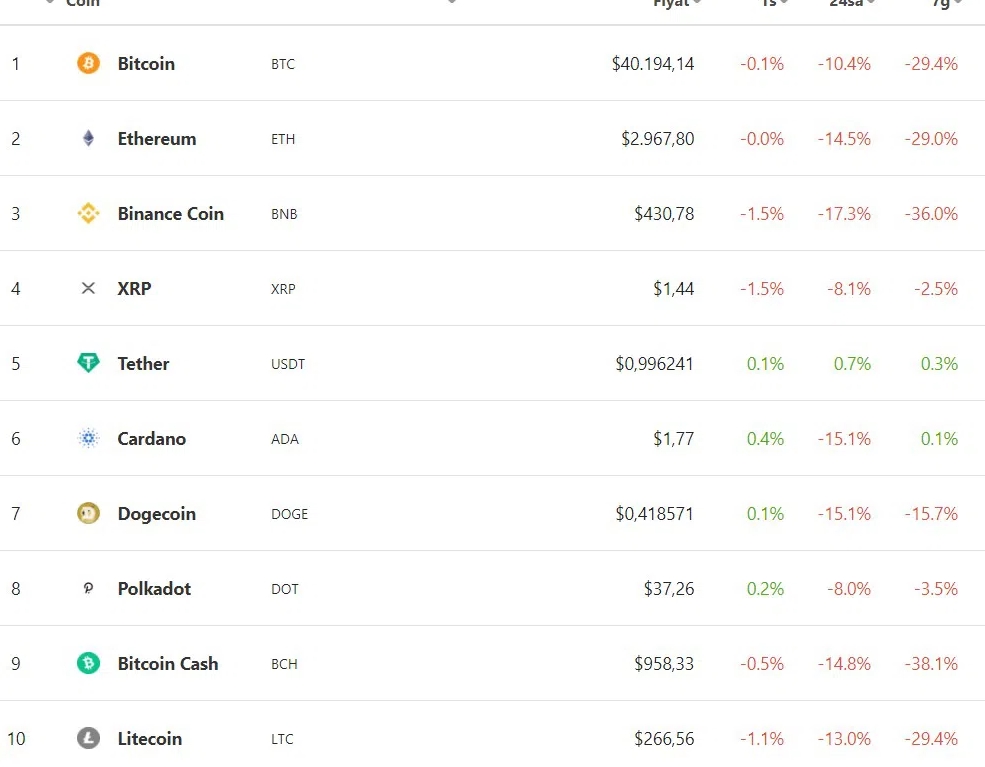Click the green Bitcoin Cash logo
The width and height of the screenshot is (985, 767).
pos(89,664)
